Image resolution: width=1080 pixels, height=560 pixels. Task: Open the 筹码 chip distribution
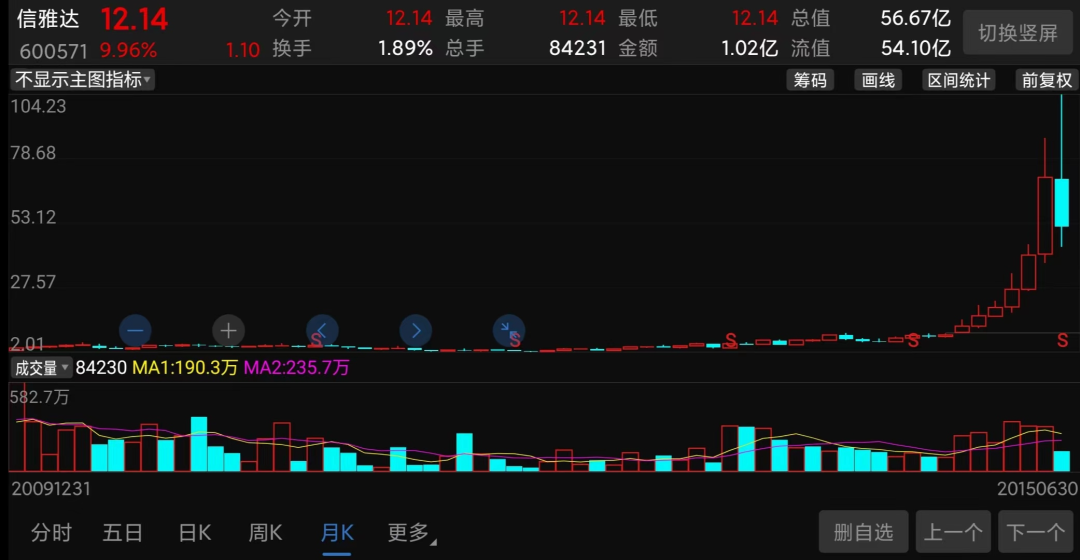810,81
